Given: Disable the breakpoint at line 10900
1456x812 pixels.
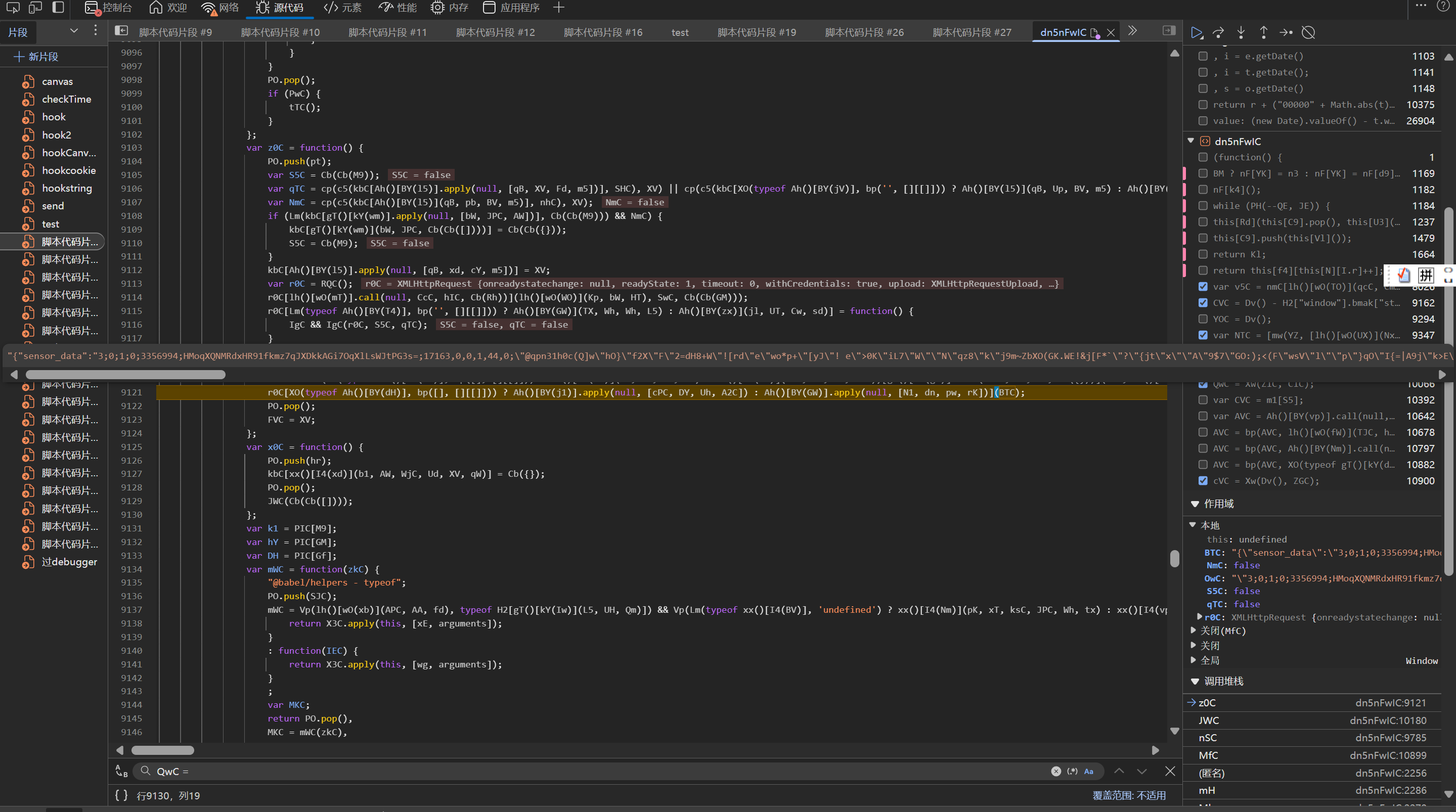Looking at the screenshot, I should coord(1203,481).
